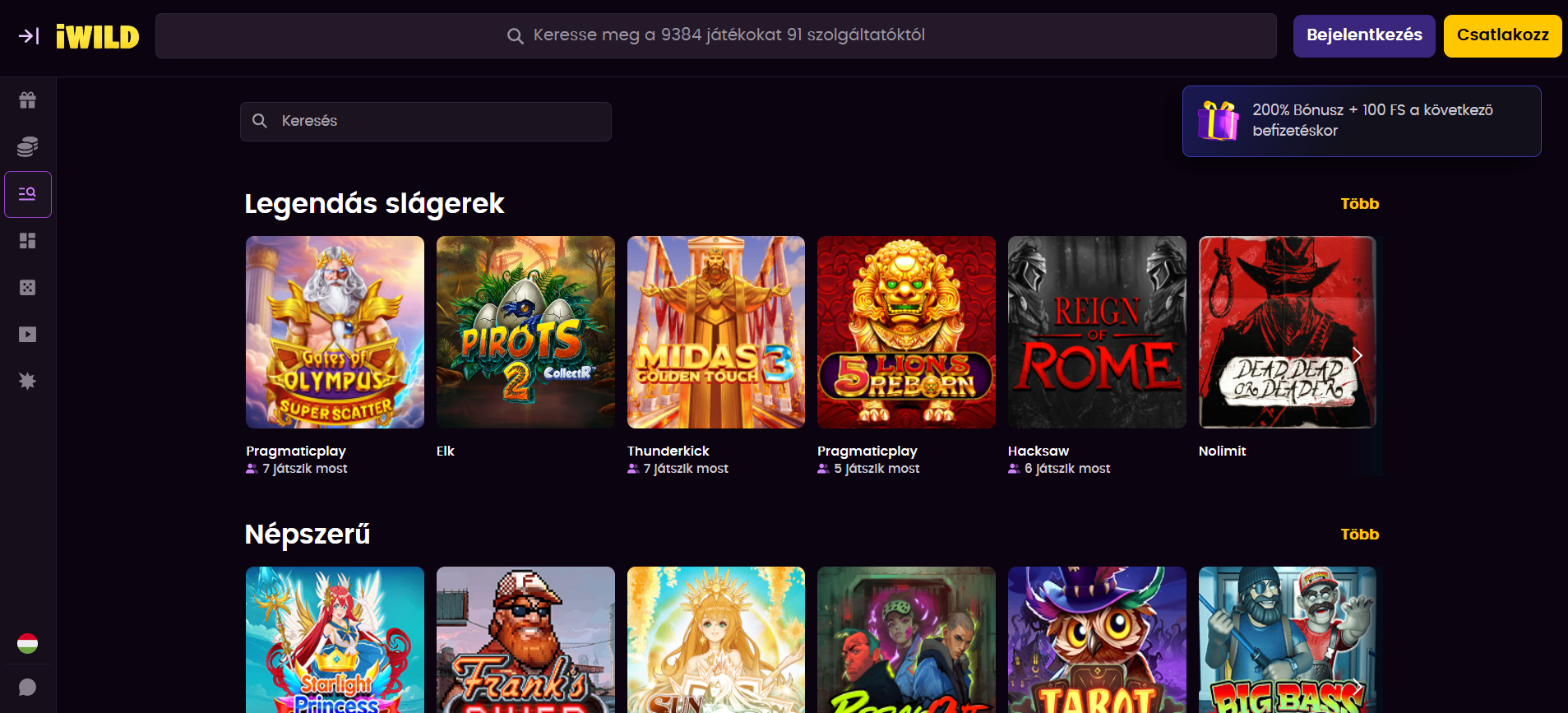
Task: Open Gates of Olympus Super Scatter game
Action: [x=335, y=332]
